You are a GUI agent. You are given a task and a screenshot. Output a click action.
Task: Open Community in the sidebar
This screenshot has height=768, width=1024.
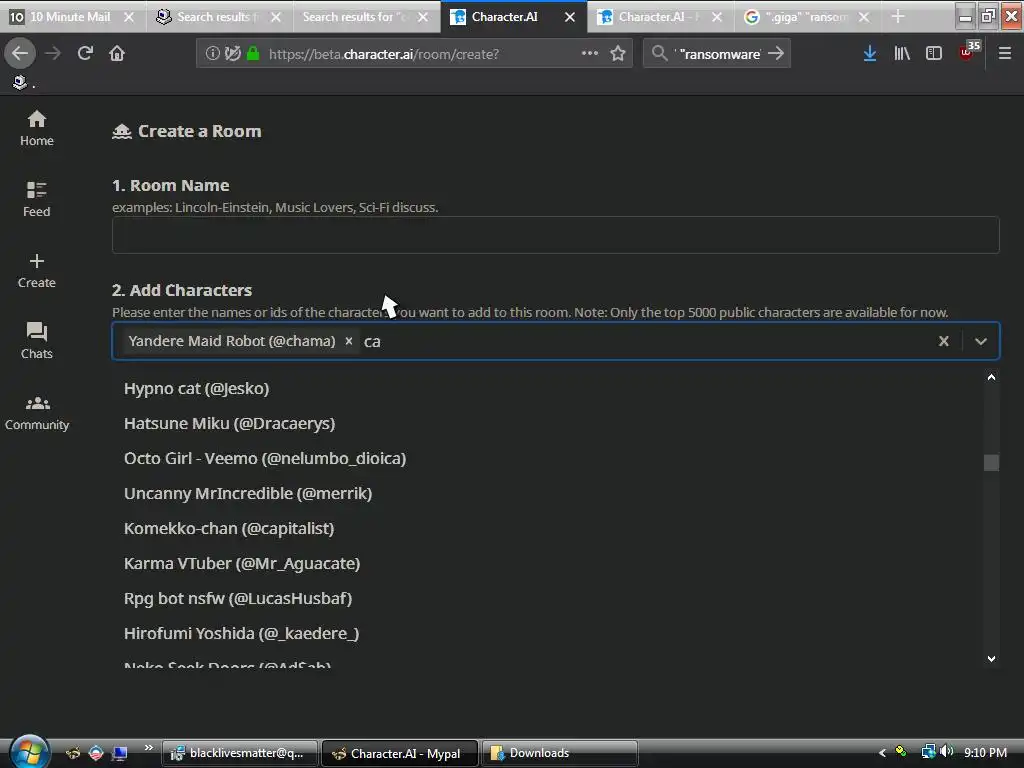pos(37,413)
